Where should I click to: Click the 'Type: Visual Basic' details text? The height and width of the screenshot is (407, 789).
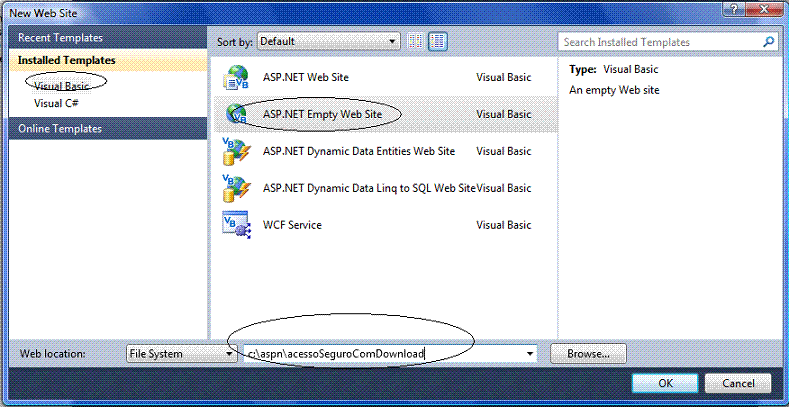point(613,69)
